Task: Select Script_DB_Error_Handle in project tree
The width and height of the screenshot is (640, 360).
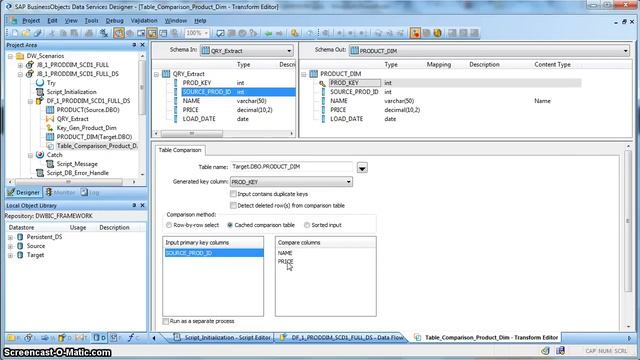Action: (x=78, y=173)
